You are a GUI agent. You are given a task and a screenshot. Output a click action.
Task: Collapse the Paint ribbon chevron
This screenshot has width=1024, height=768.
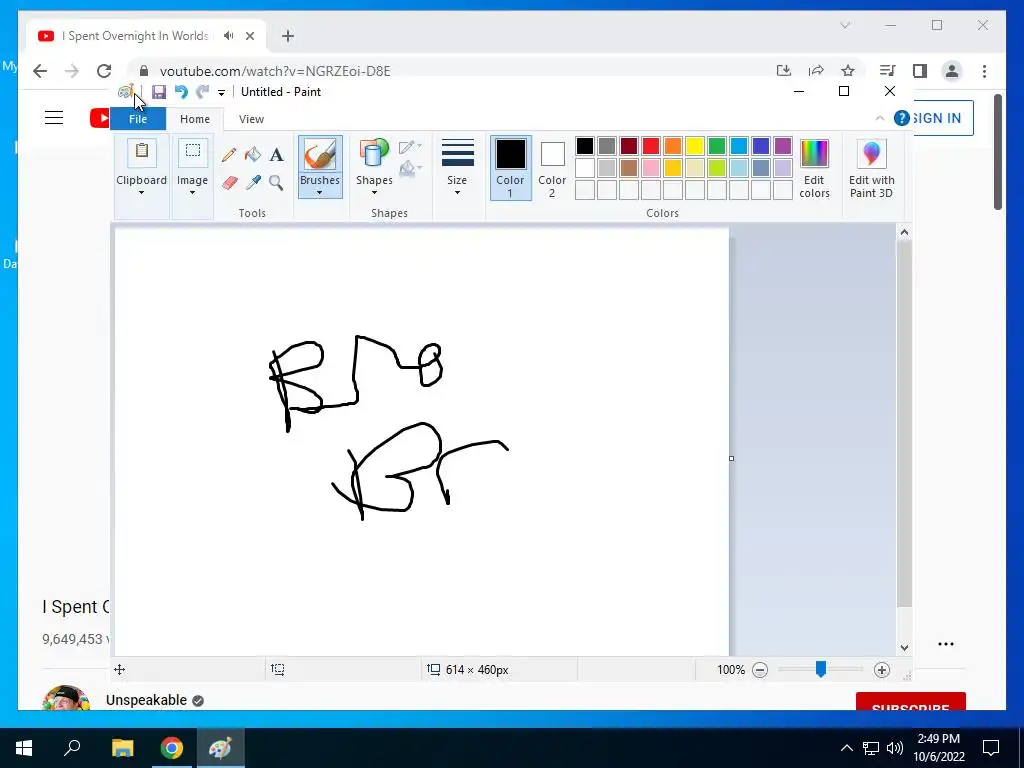pyautogui.click(x=880, y=118)
